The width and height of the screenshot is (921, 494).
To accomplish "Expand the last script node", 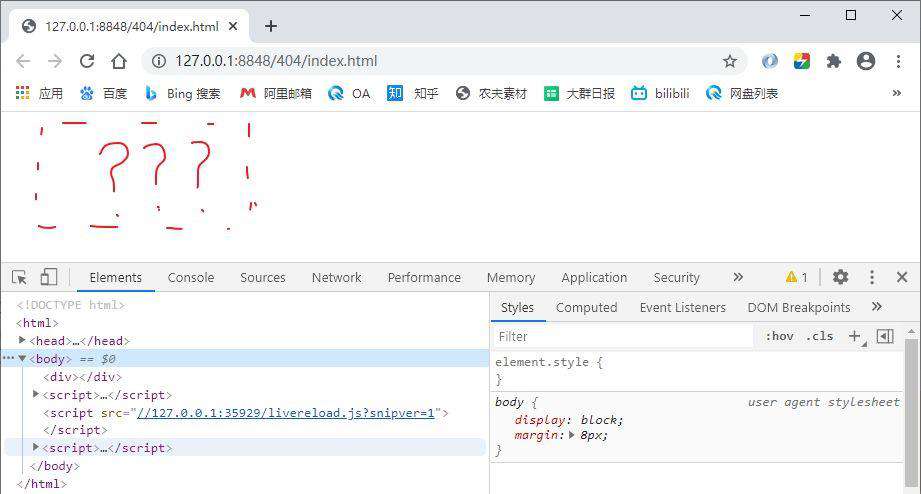I will click(x=36, y=447).
